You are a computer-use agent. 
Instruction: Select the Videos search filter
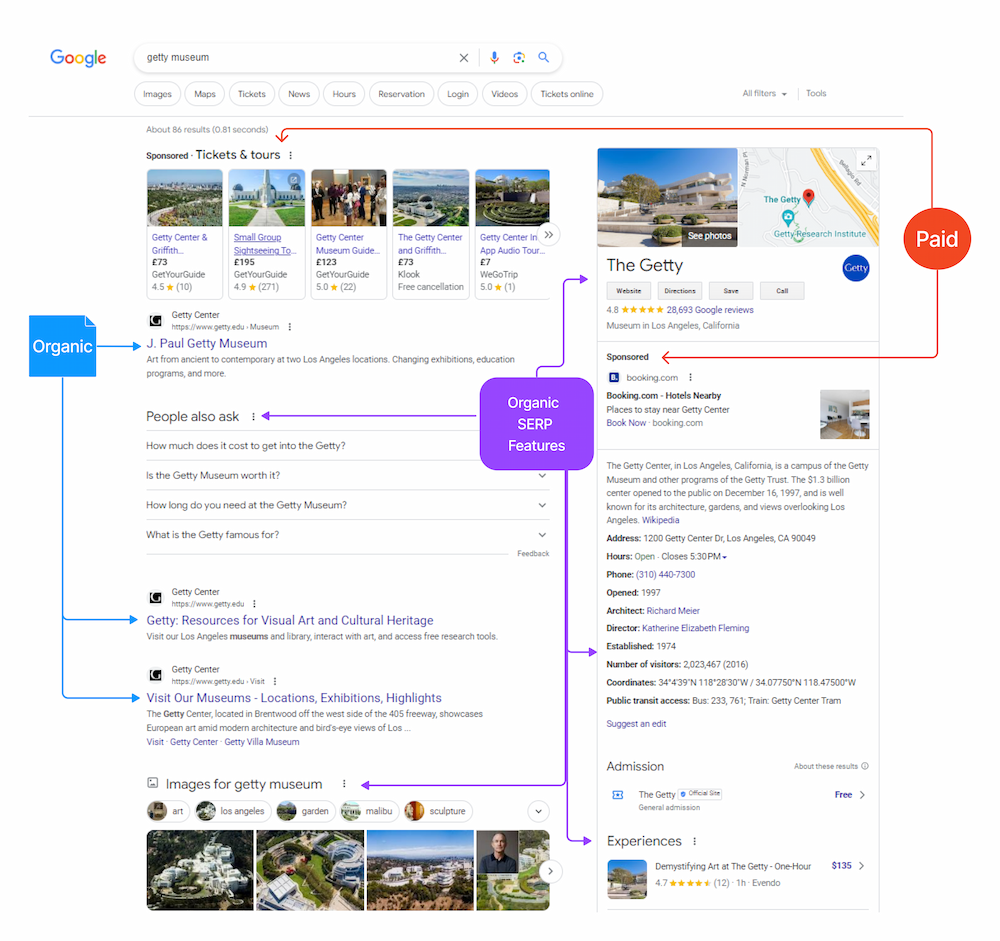tap(504, 93)
